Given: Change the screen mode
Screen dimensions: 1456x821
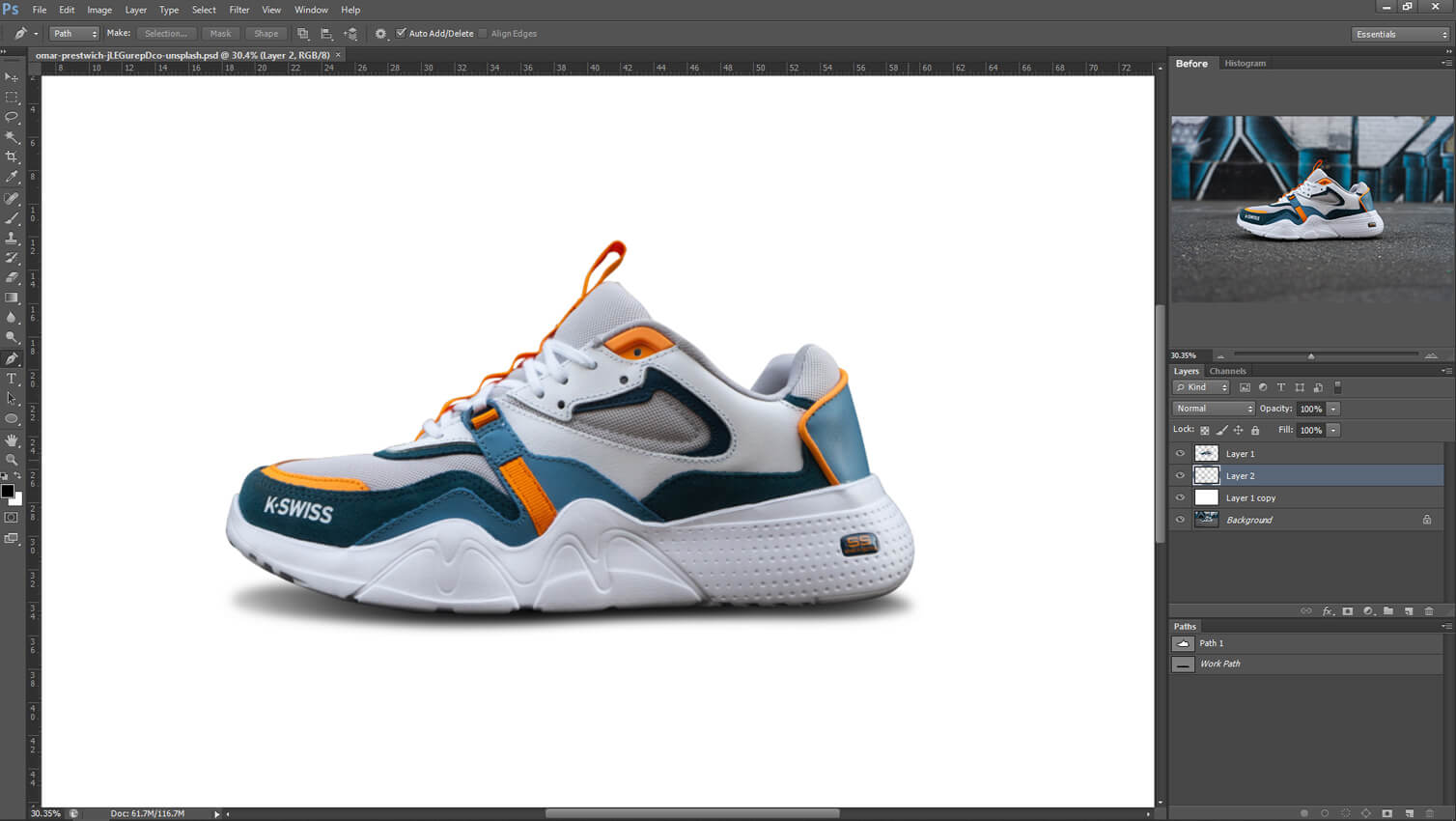Looking at the screenshot, I should 12,539.
